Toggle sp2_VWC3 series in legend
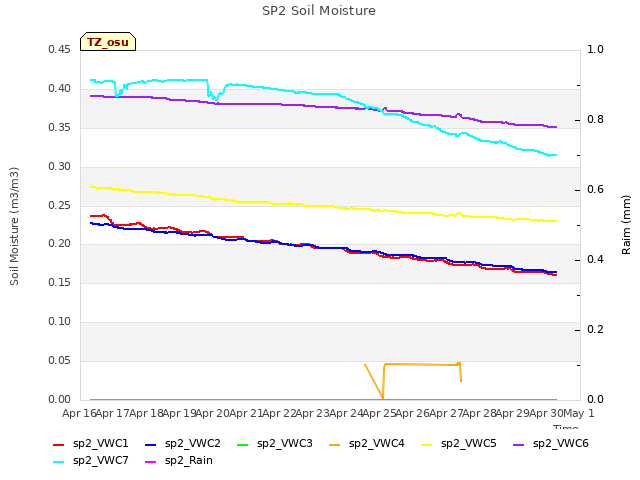640x480 pixels. click(x=275, y=444)
